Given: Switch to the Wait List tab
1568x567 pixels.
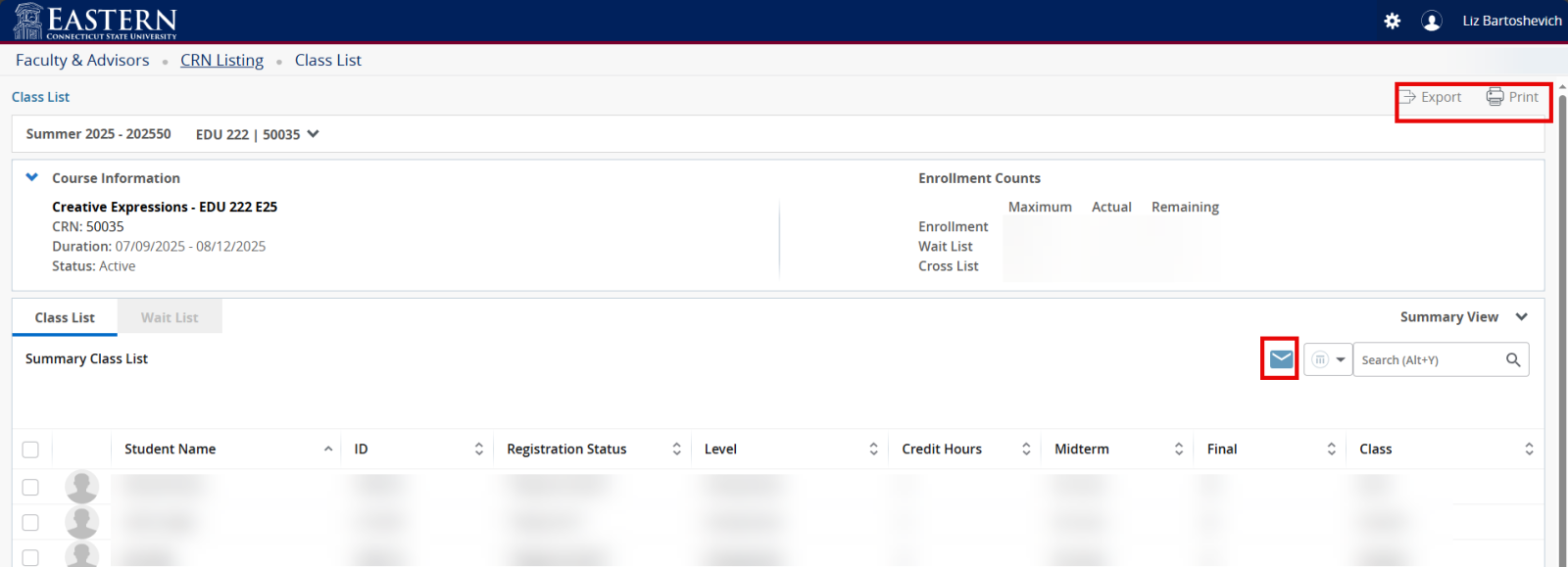Looking at the screenshot, I should click(170, 317).
